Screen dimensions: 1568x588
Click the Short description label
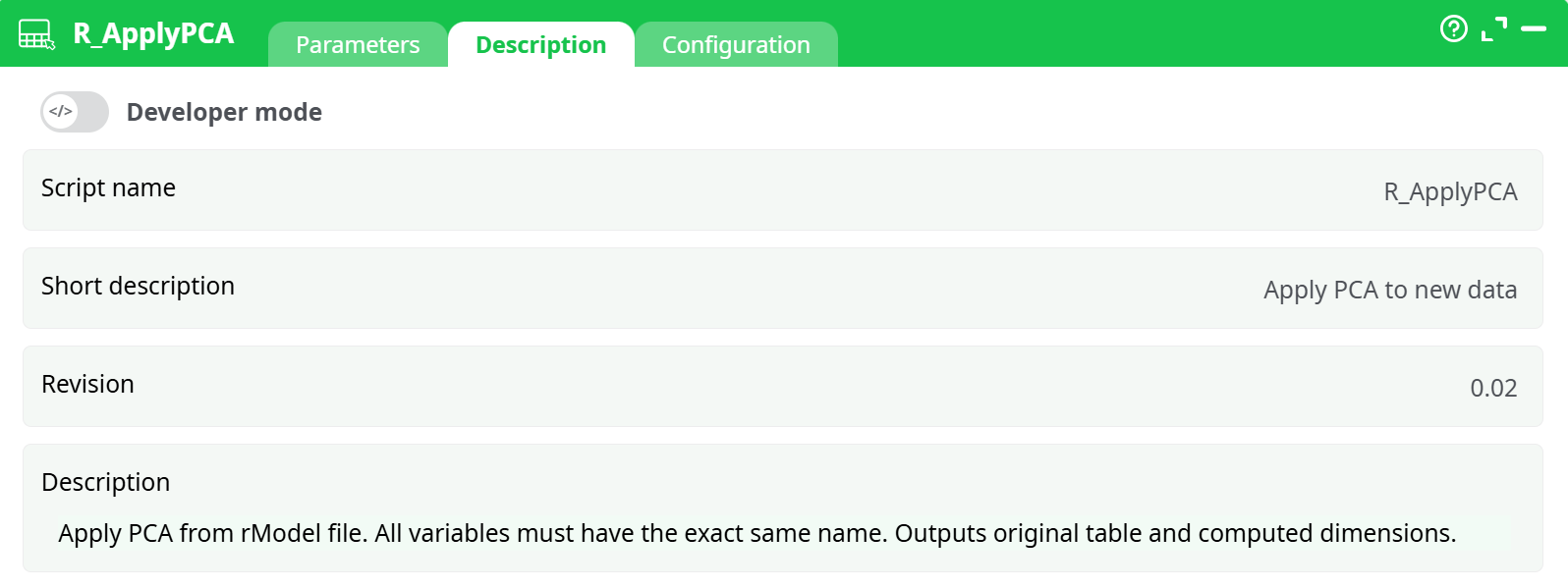(x=138, y=286)
